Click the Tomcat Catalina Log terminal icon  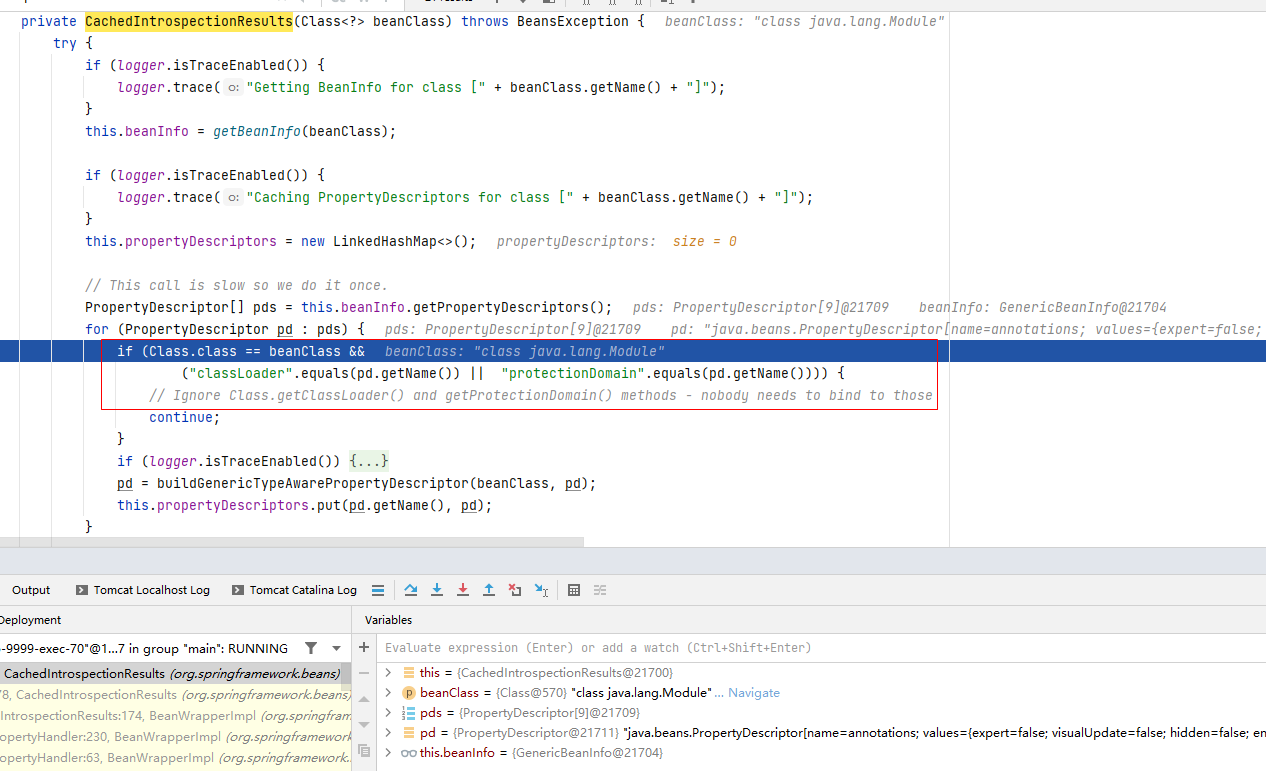(x=238, y=590)
